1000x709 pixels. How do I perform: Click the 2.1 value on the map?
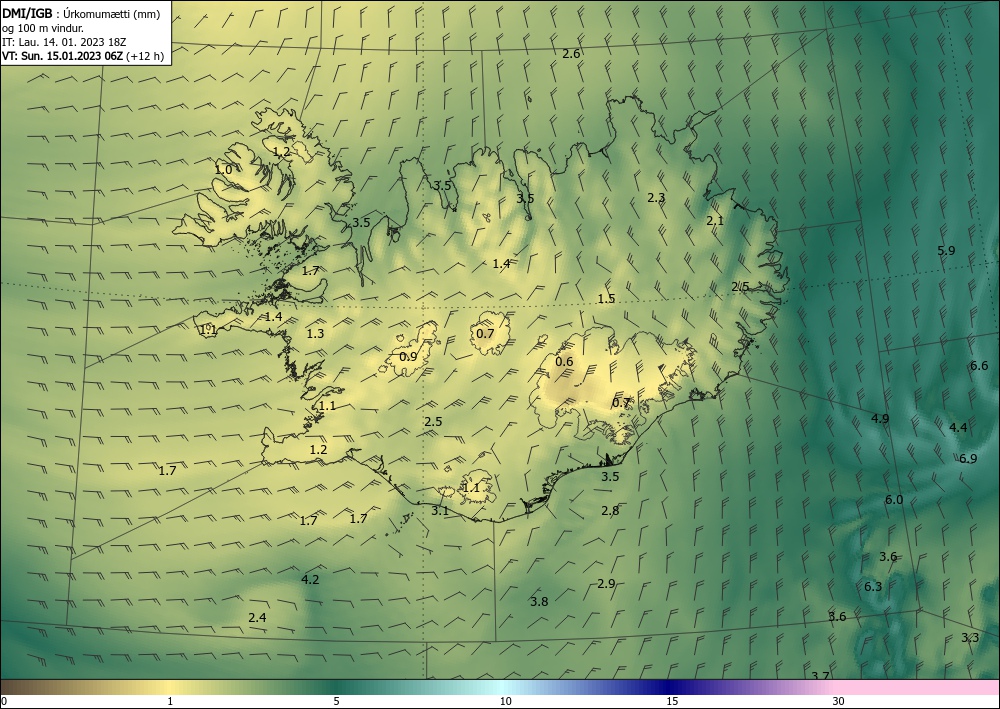pyautogui.click(x=715, y=221)
